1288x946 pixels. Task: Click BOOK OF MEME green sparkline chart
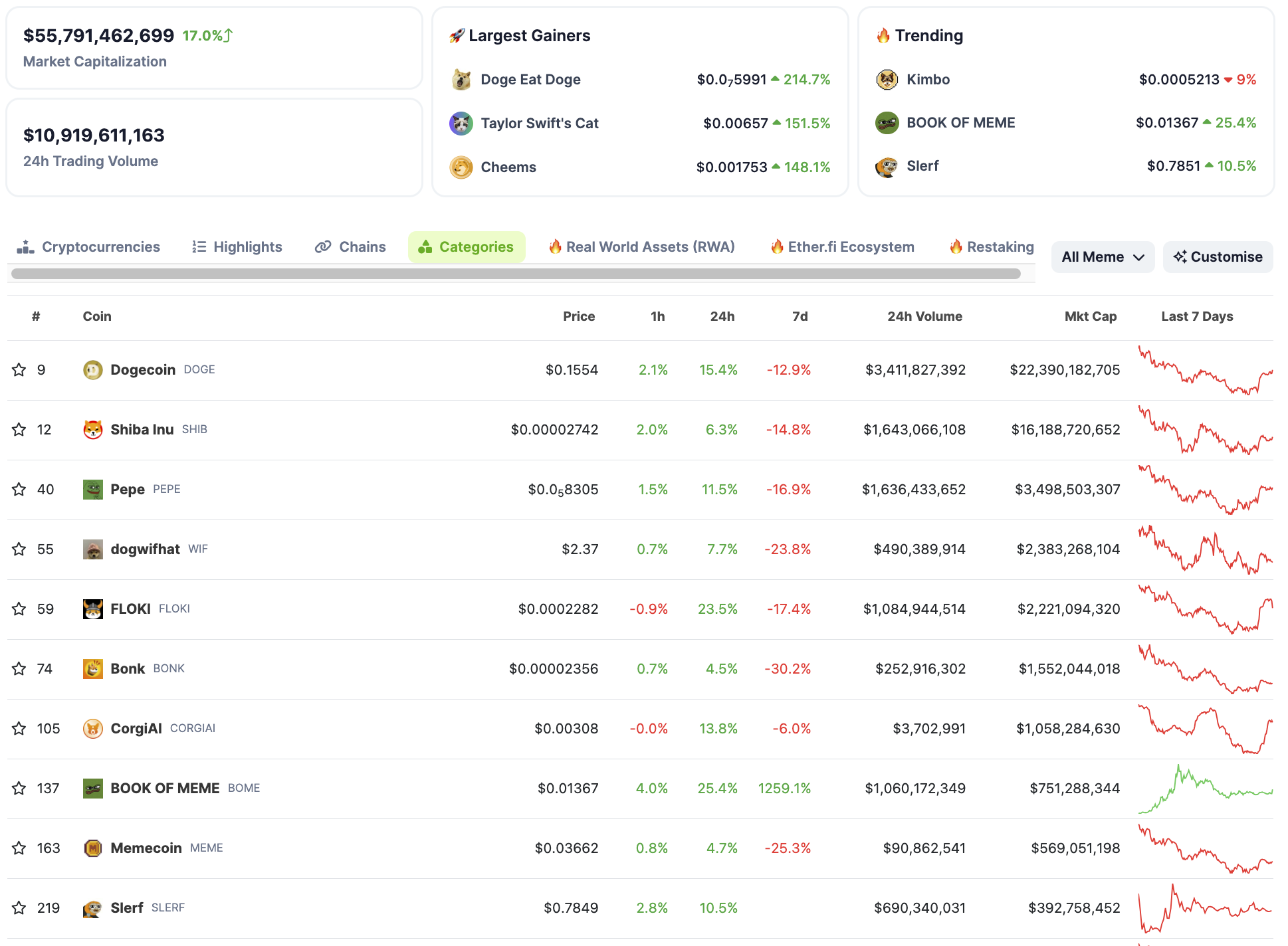(x=1206, y=789)
